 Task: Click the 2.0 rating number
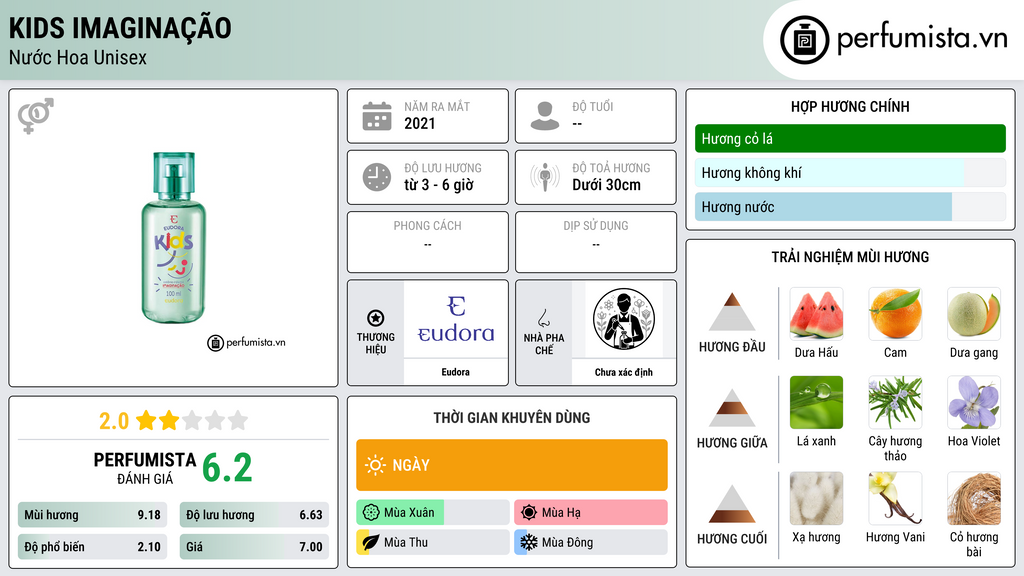[114, 421]
